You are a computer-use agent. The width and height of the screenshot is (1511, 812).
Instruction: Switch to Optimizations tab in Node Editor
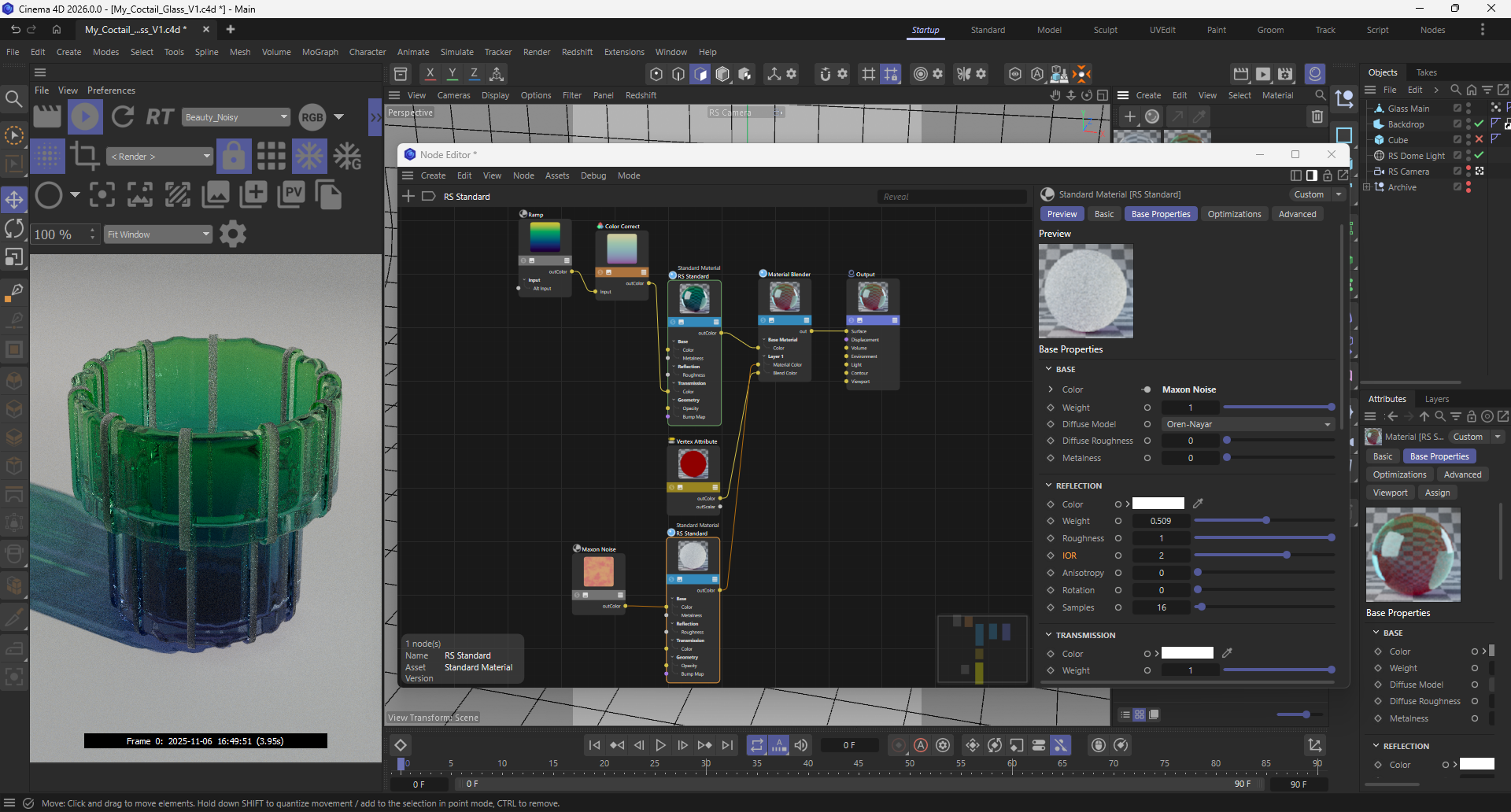click(1234, 214)
